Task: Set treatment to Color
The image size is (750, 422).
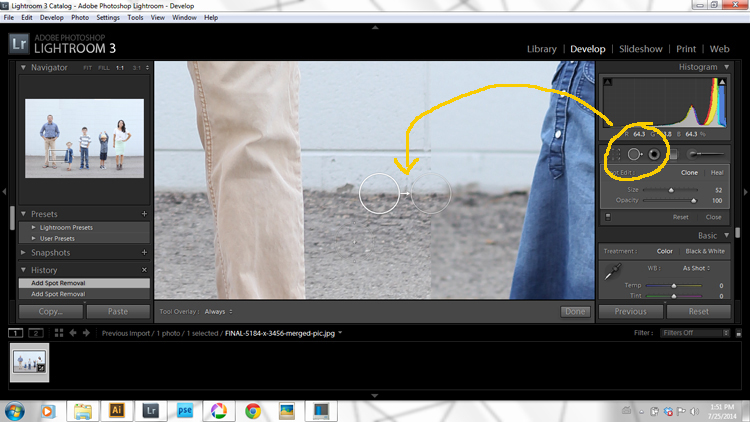Action: tap(664, 251)
